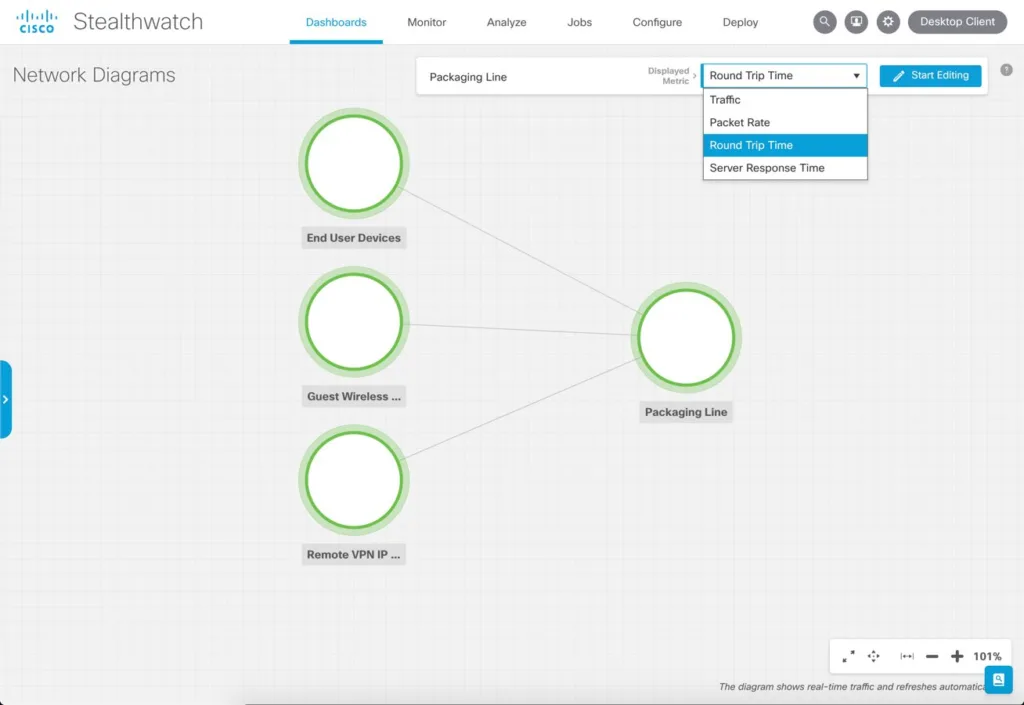
Task: Choose Traffic from the metric list
Action: click(x=785, y=100)
